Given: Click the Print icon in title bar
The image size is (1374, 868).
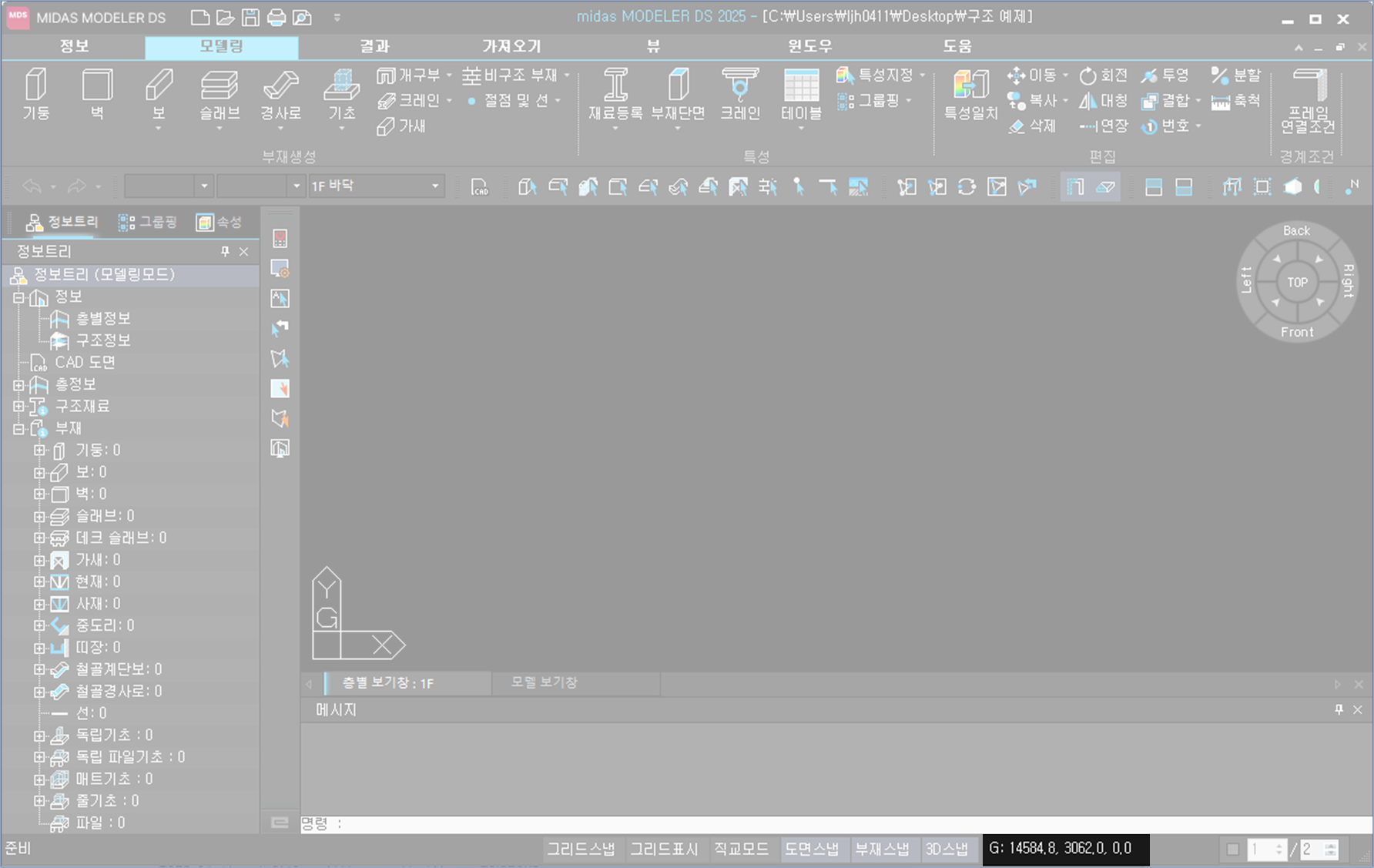Looking at the screenshot, I should click(276, 17).
